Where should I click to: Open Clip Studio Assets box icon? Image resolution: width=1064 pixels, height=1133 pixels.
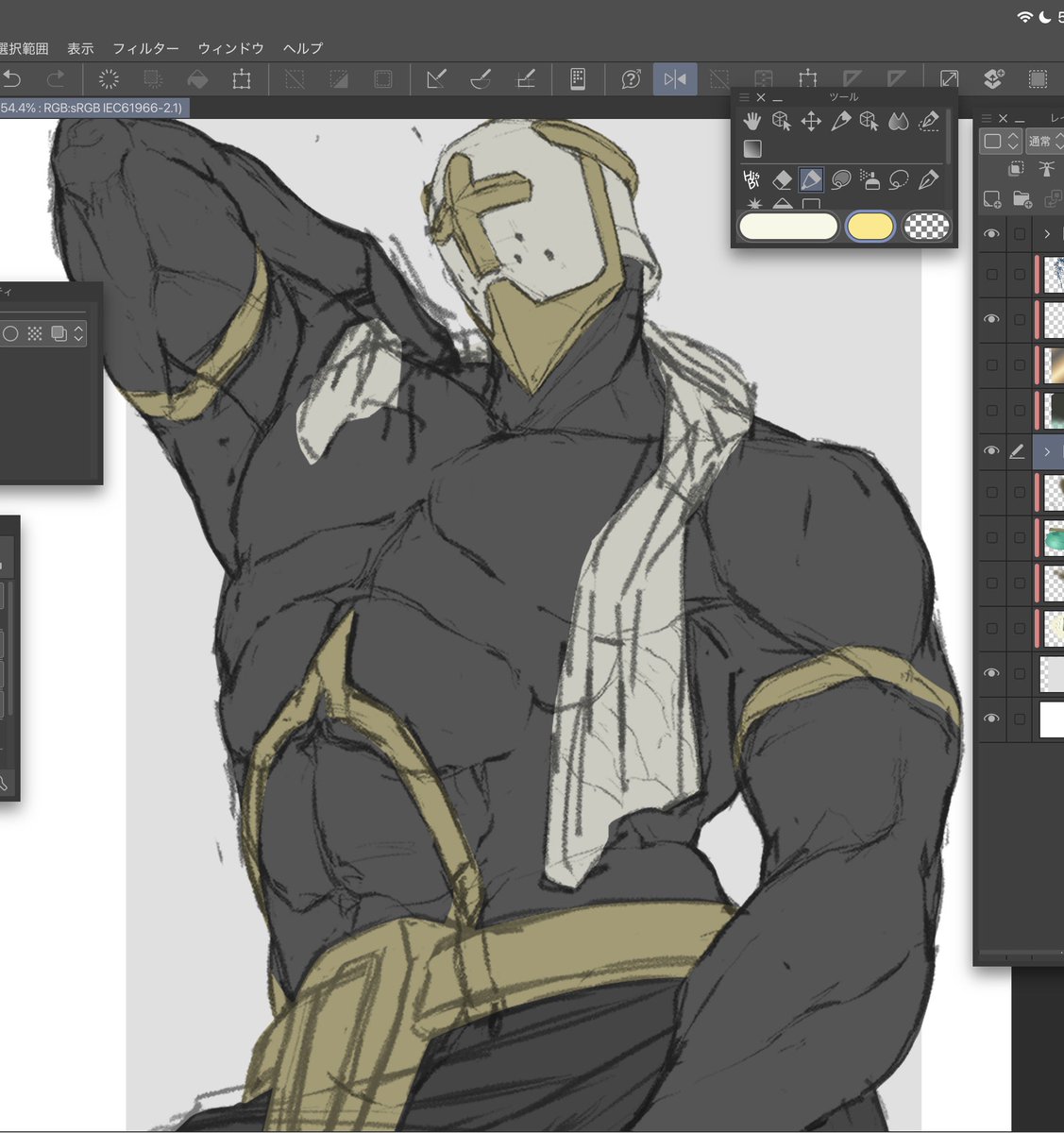click(993, 79)
